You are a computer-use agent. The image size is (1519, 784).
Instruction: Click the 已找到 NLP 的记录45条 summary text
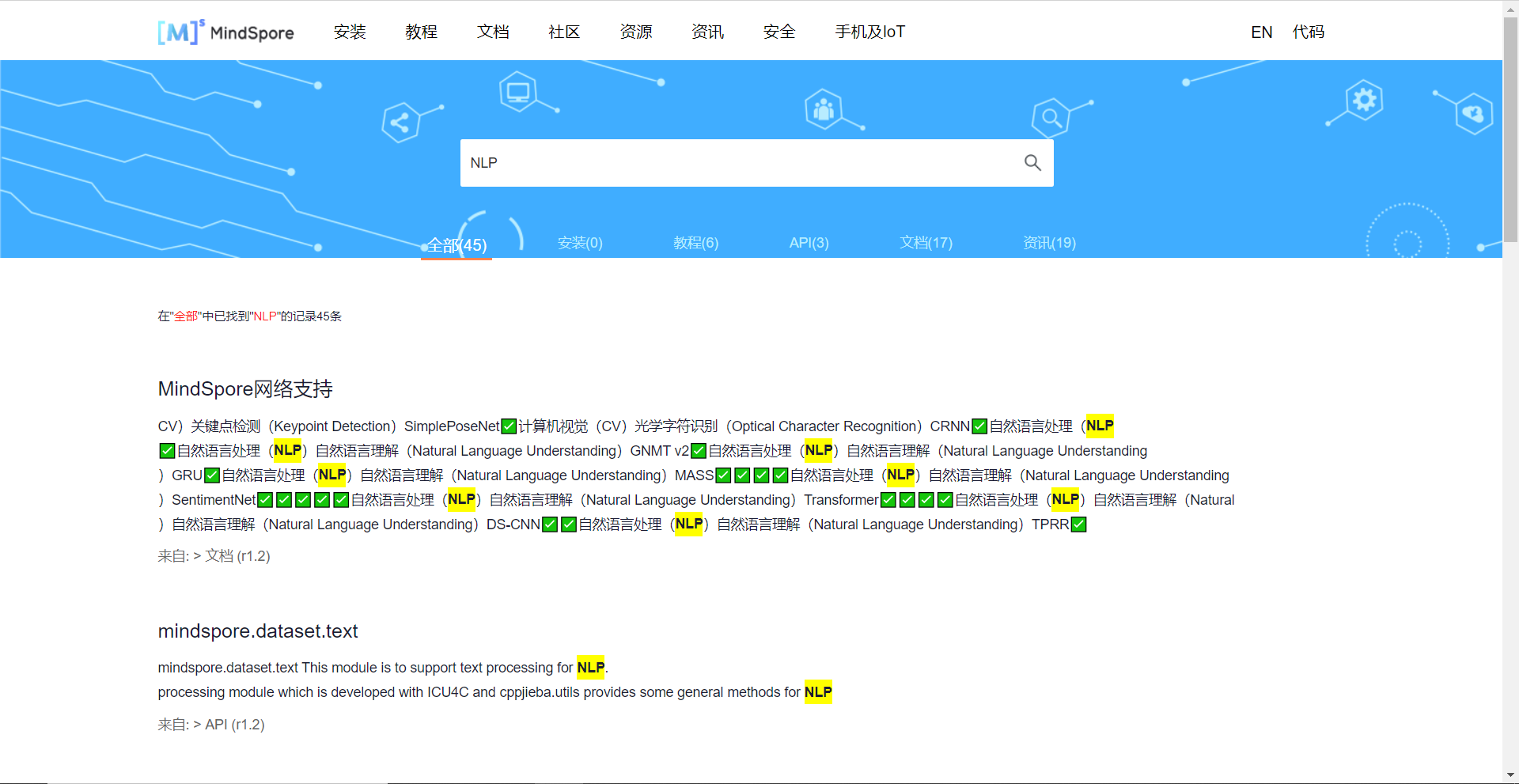[249, 316]
